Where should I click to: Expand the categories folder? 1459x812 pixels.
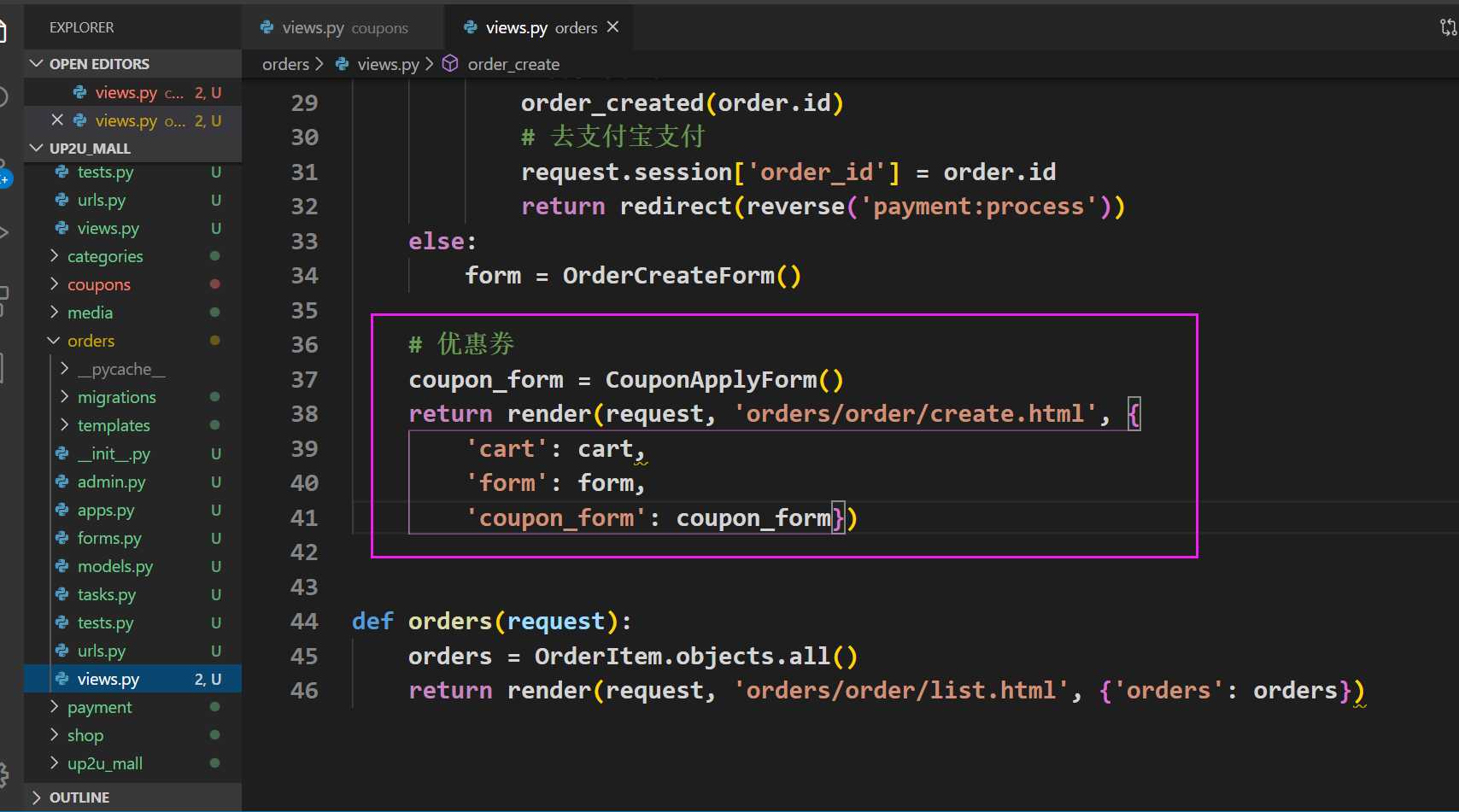(x=132, y=256)
